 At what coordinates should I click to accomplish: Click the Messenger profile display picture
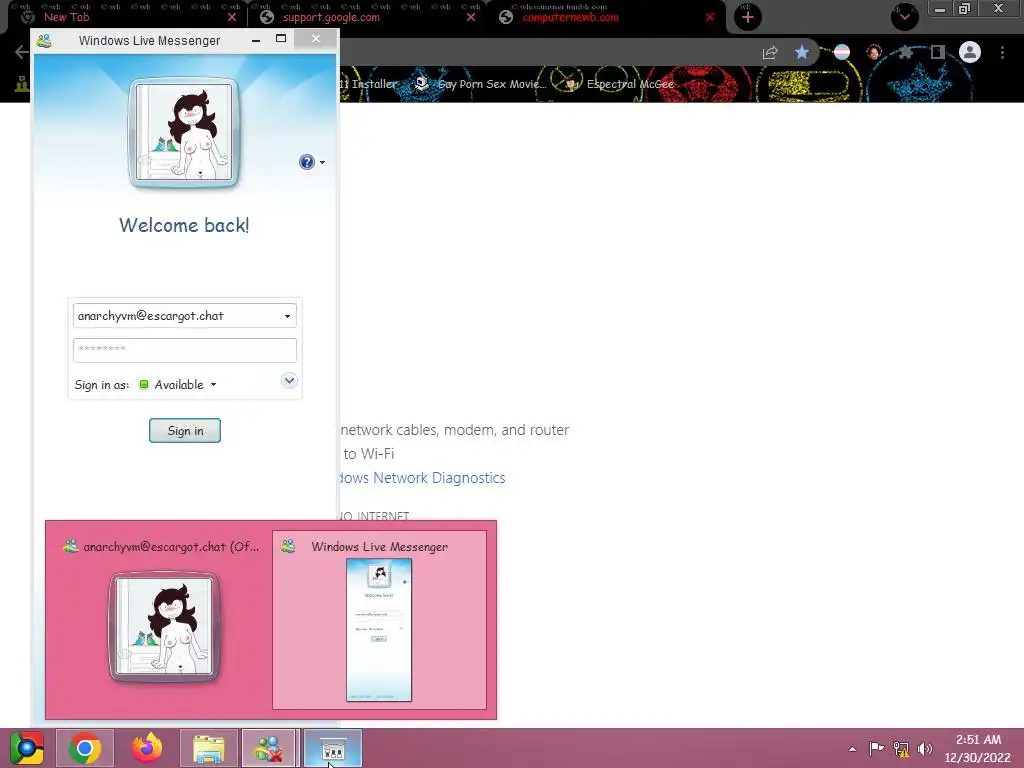[184, 133]
